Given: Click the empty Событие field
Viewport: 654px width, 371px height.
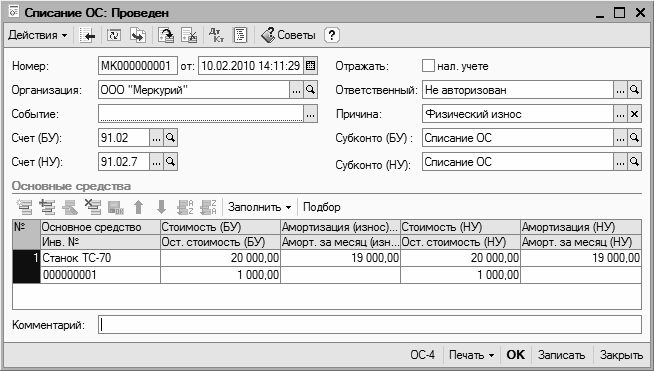Looking at the screenshot, I should click(201, 114).
